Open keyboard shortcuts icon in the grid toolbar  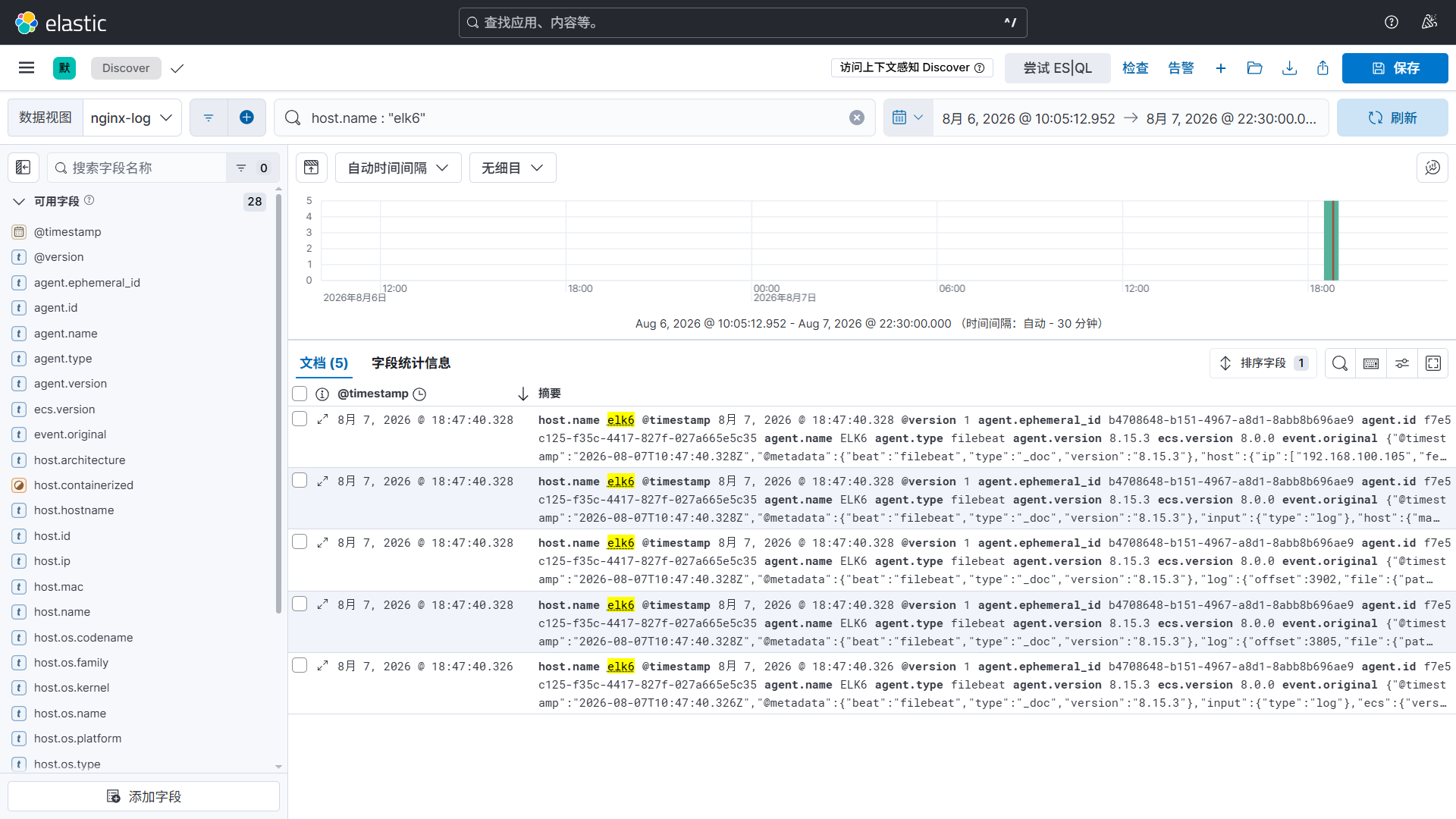tap(1371, 363)
